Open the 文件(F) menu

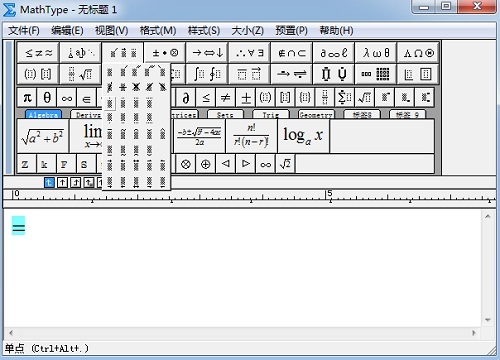point(24,31)
